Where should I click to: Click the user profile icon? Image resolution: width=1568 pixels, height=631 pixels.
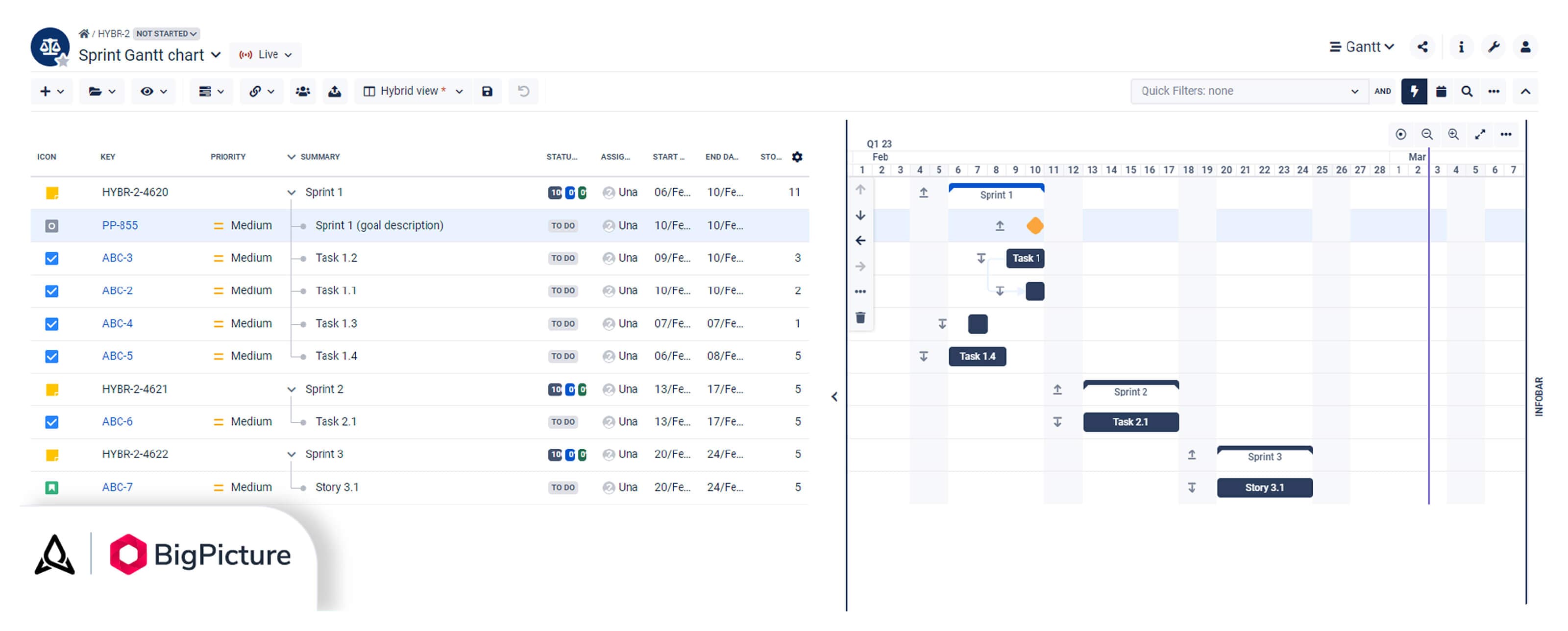point(1525,47)
